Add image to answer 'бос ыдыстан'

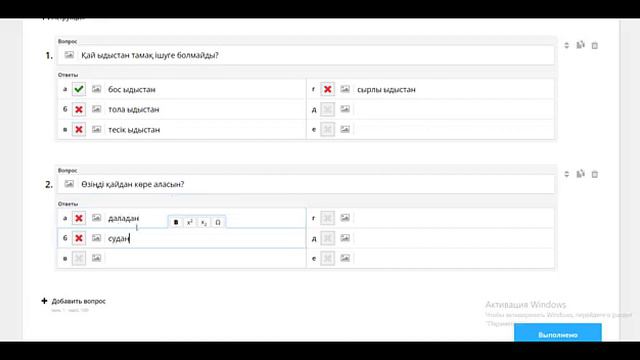point(96,89)
